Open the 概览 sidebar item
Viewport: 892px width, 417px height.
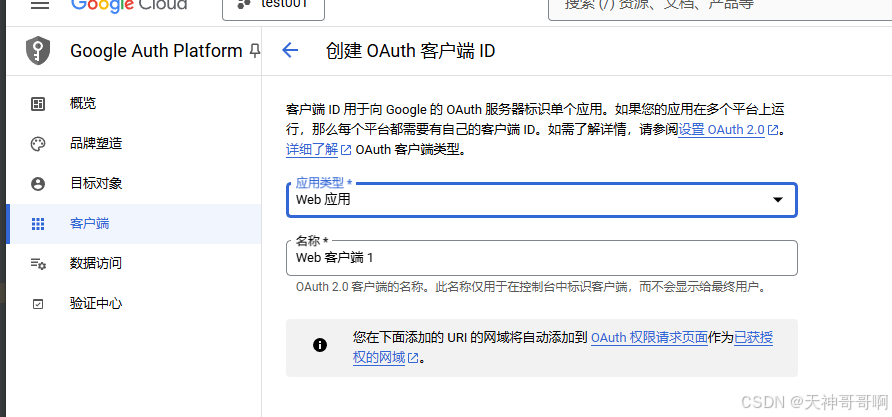(134, 104)
